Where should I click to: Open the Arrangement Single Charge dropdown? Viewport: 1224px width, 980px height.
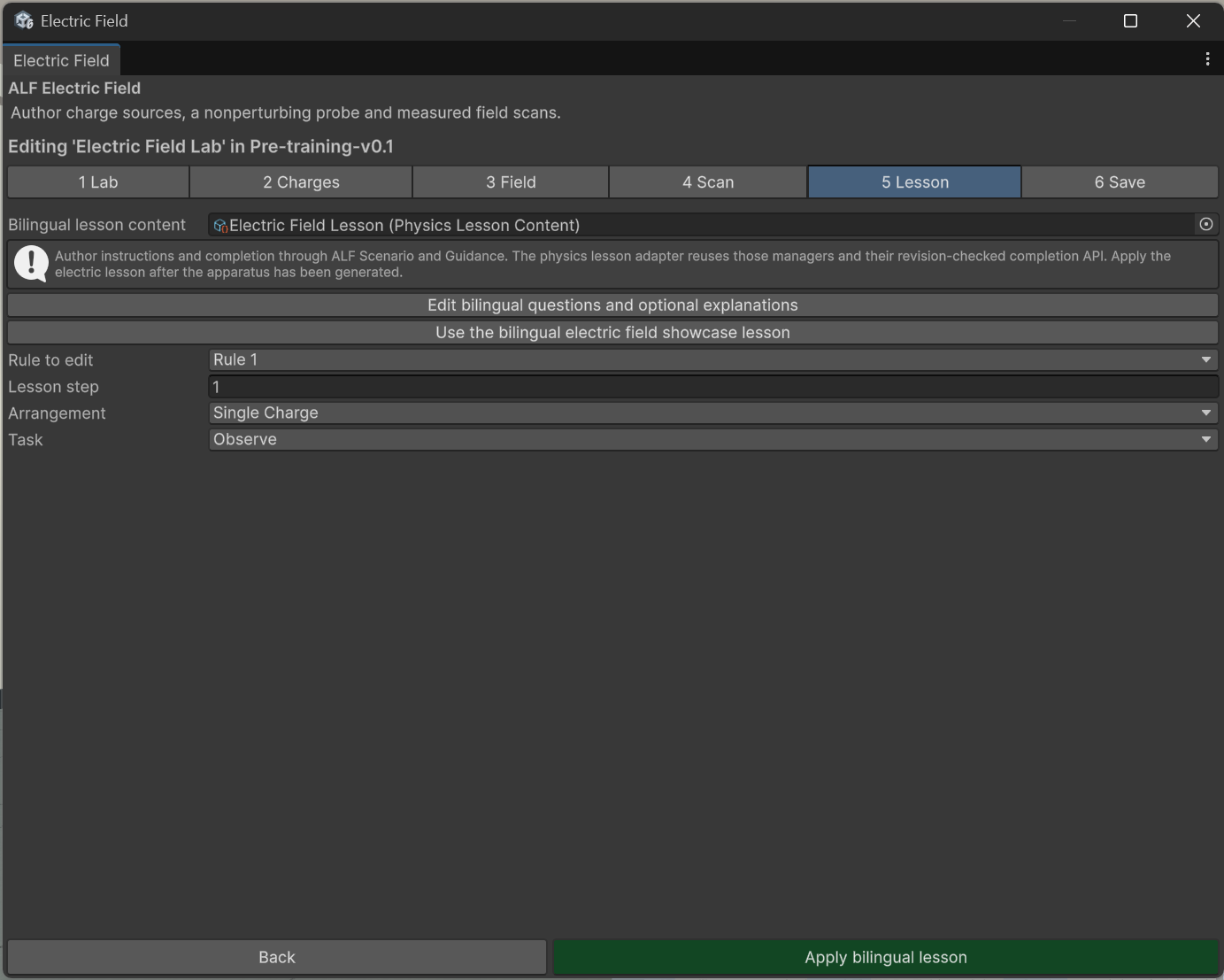713,413
